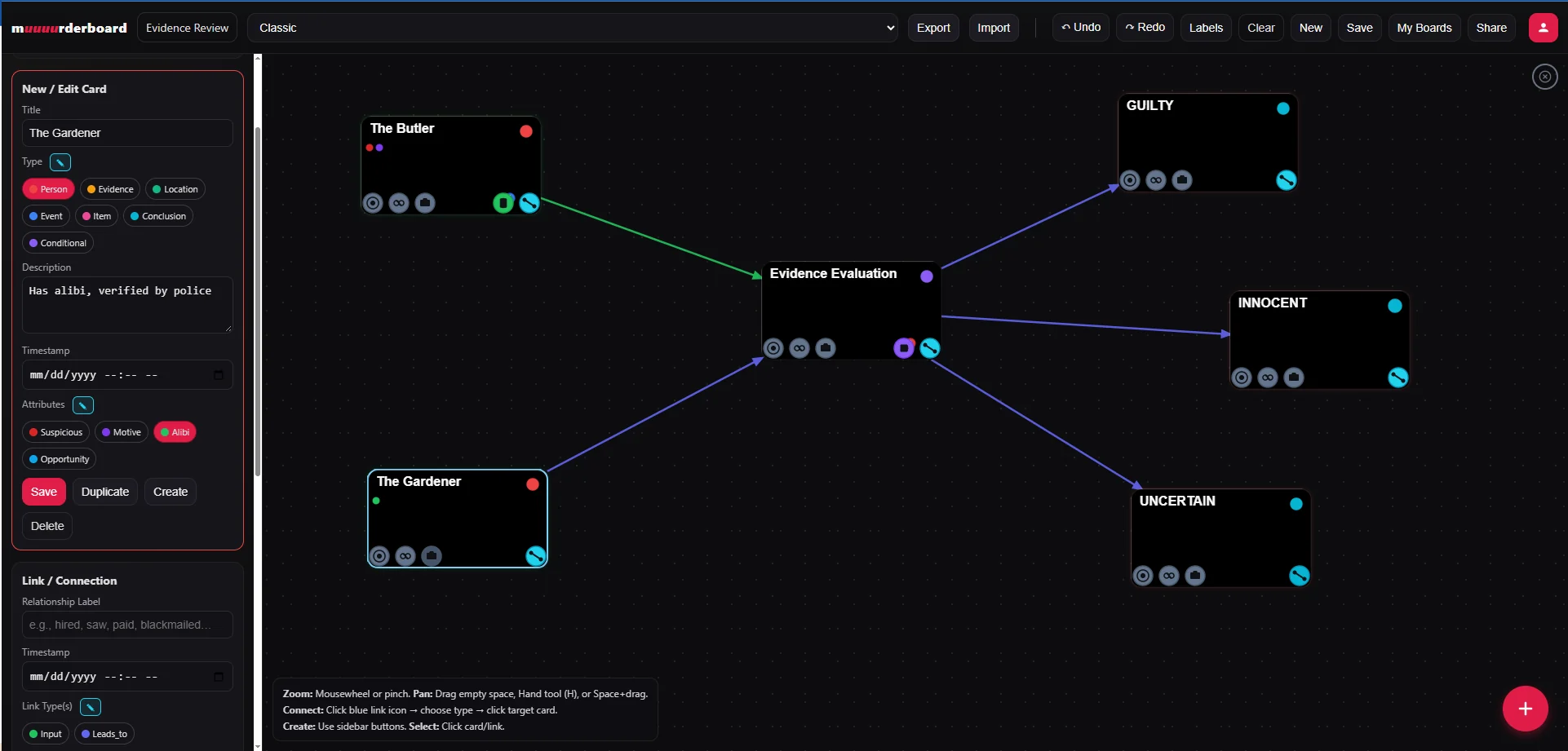Image resolution: width=1568 pixels, height=751 pixels.
Task: Click the link icon on Evidence Evaluation card
Action: (930, 348)
